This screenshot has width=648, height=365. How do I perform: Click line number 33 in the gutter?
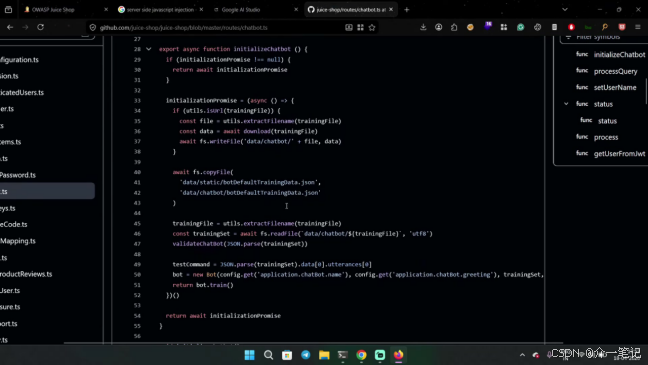pos(137,100)
